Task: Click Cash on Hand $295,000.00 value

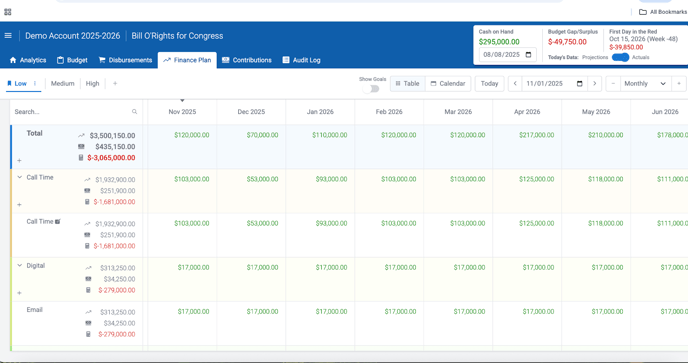Action: [x=499, y=42]
